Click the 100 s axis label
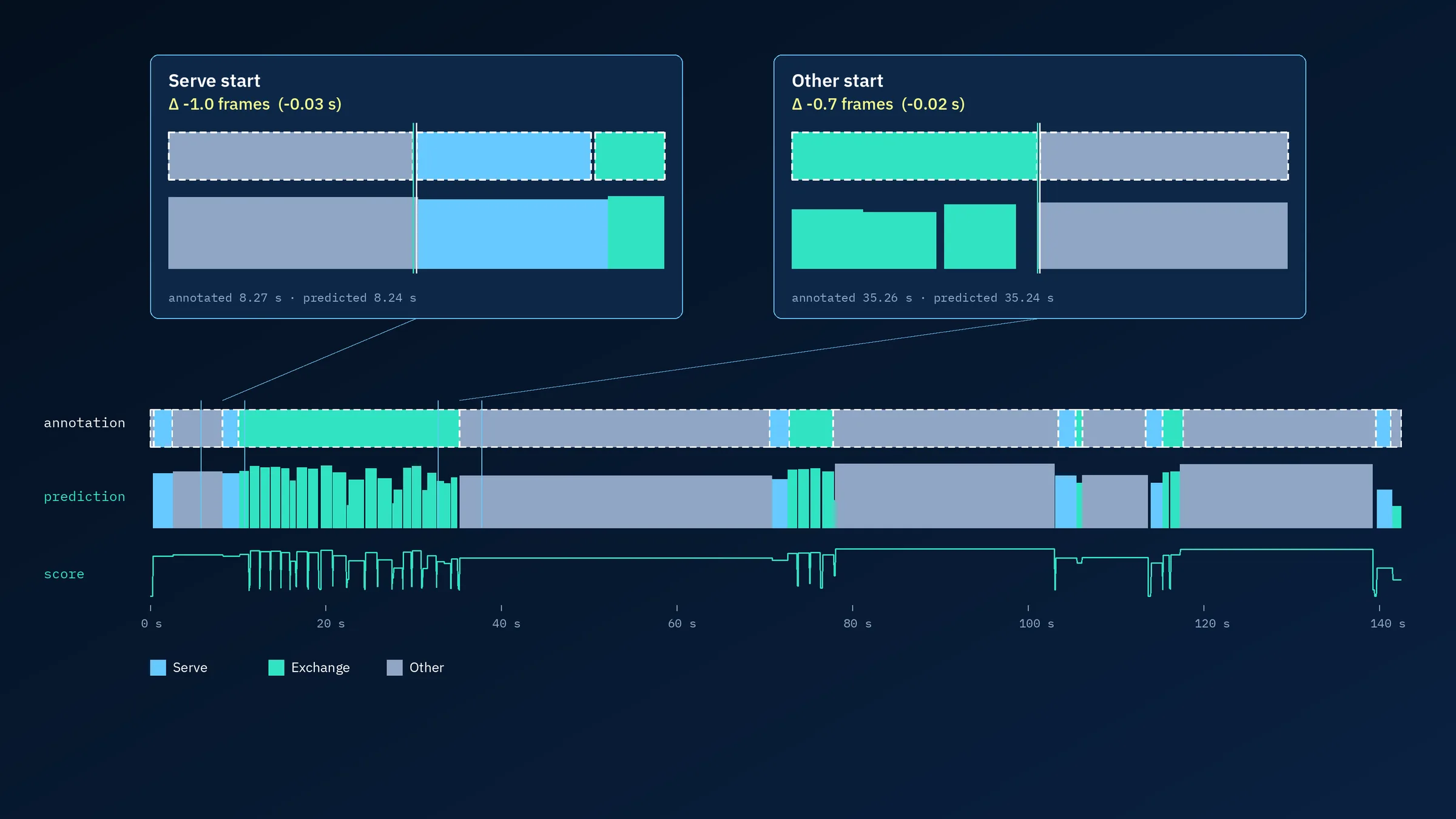This screenshot has width=1456, height=819. click(1036, 624)
